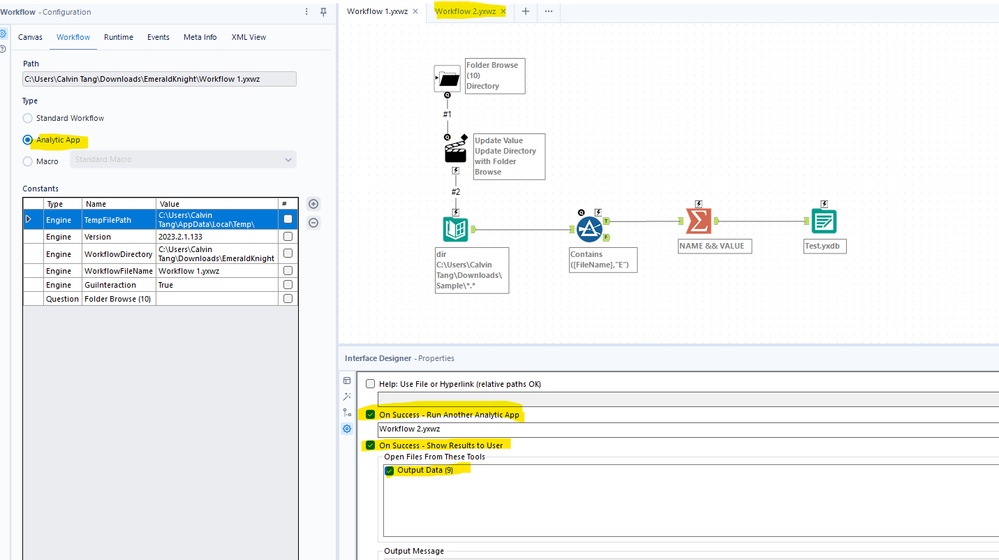Click the Update Value action tool icon

click(x=455, y=153)
